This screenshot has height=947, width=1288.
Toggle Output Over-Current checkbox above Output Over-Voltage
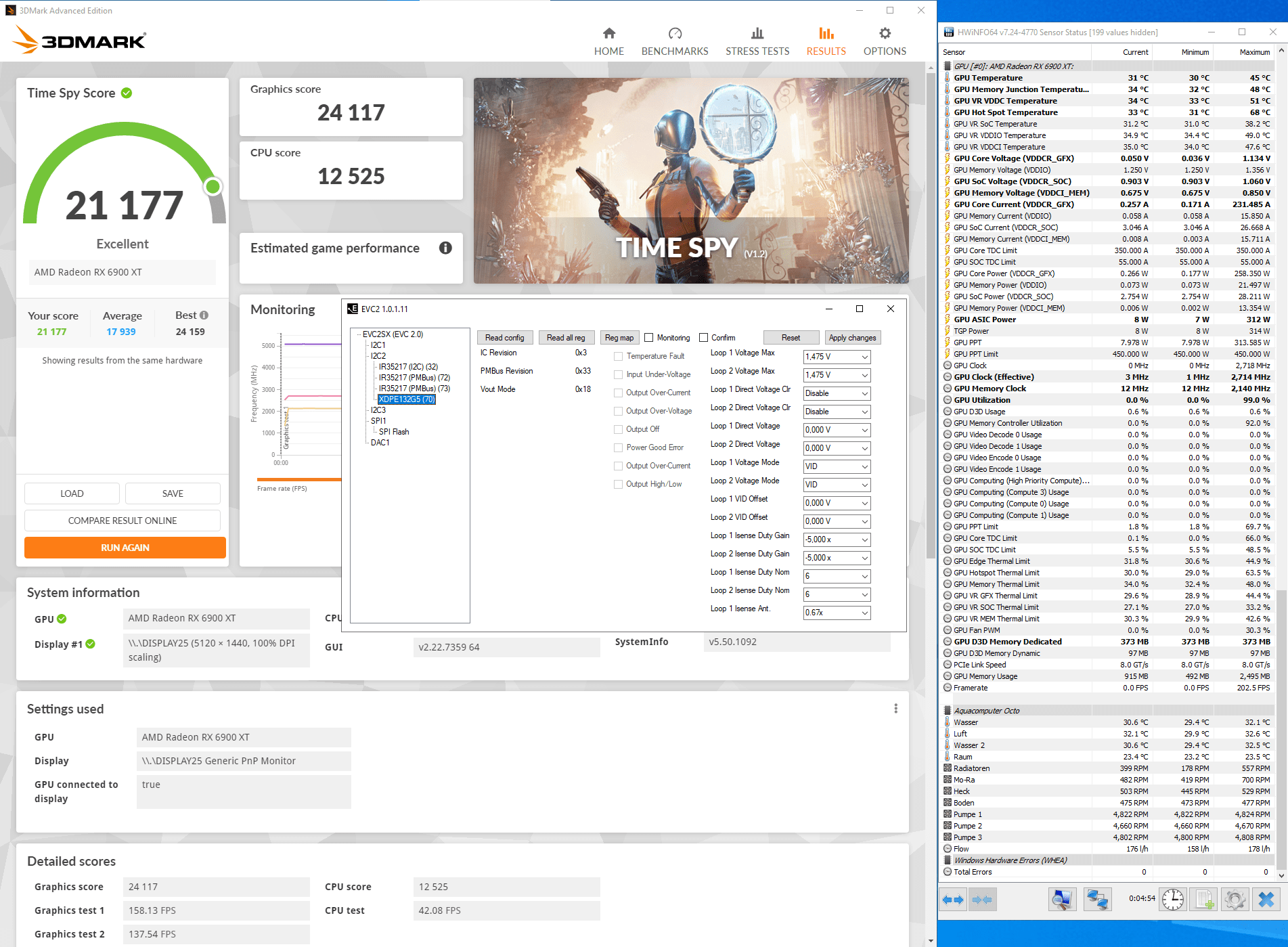[619, 393]
